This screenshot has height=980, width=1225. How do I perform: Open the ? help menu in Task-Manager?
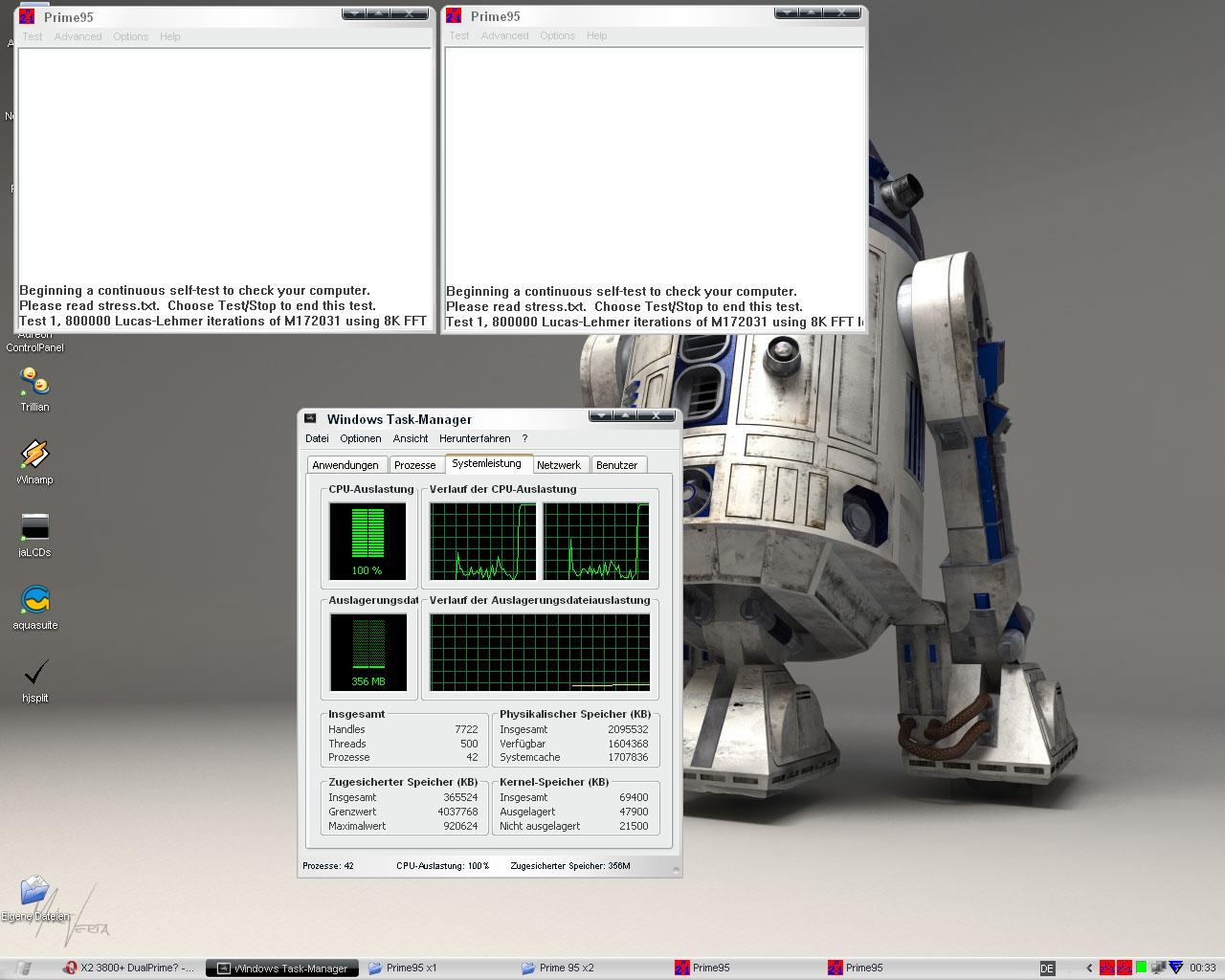(524, 438)
